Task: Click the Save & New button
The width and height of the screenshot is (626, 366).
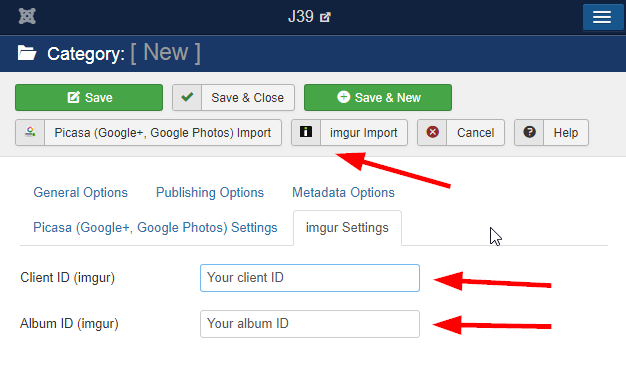Action: [378, 97]
